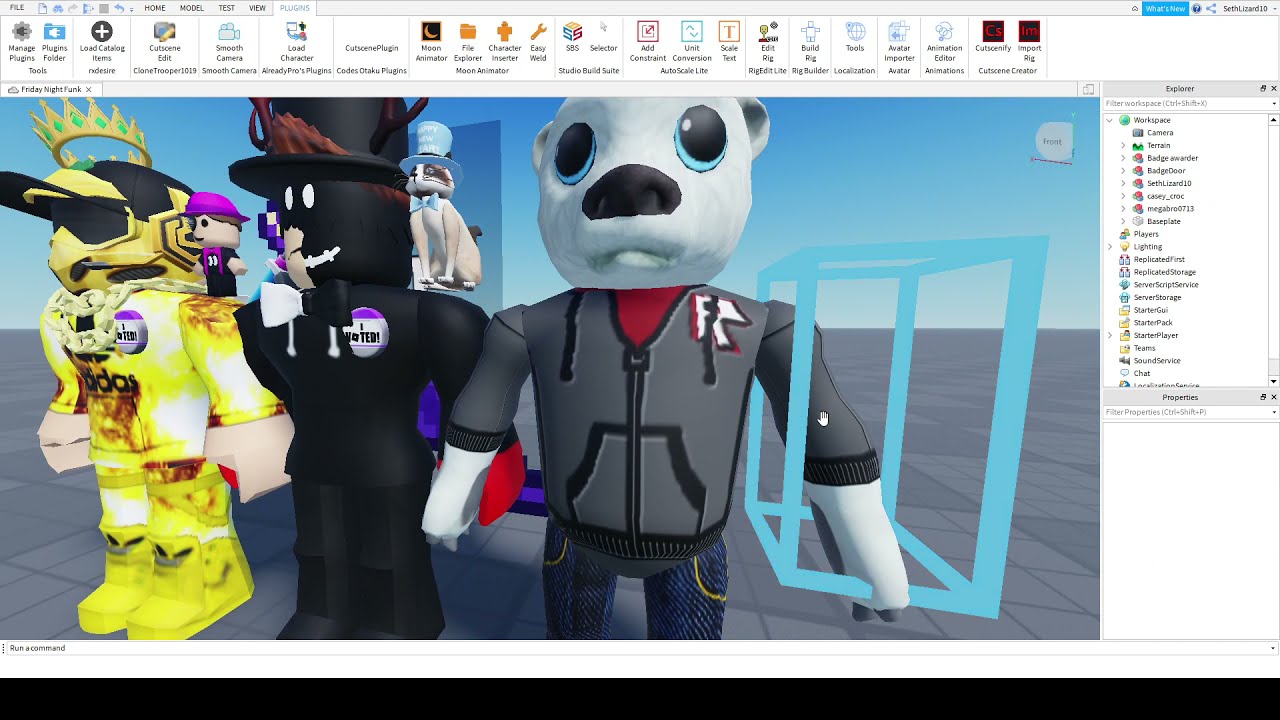This screenshot has width=1280, height=720.
Task: Switch to the HOME ribbon tab
Action: [155, 8]
